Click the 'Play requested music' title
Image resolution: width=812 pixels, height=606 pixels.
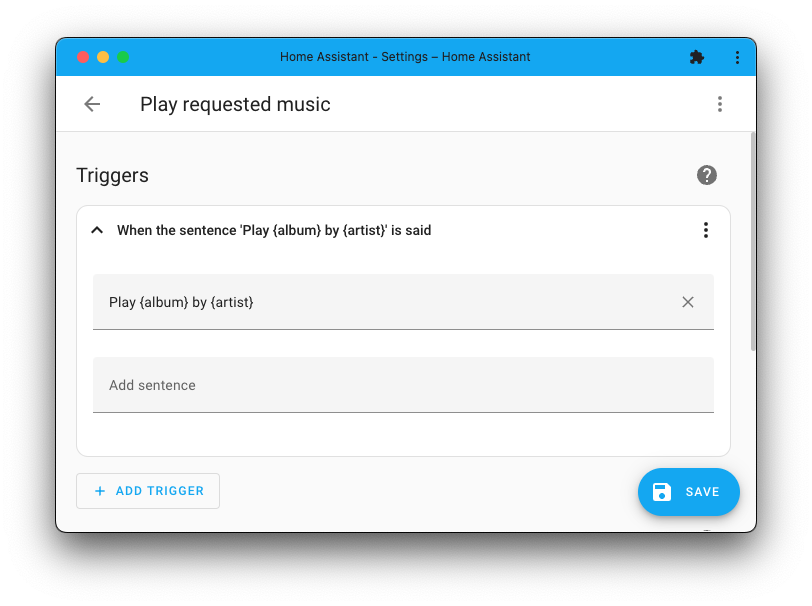tap(235, 104)
